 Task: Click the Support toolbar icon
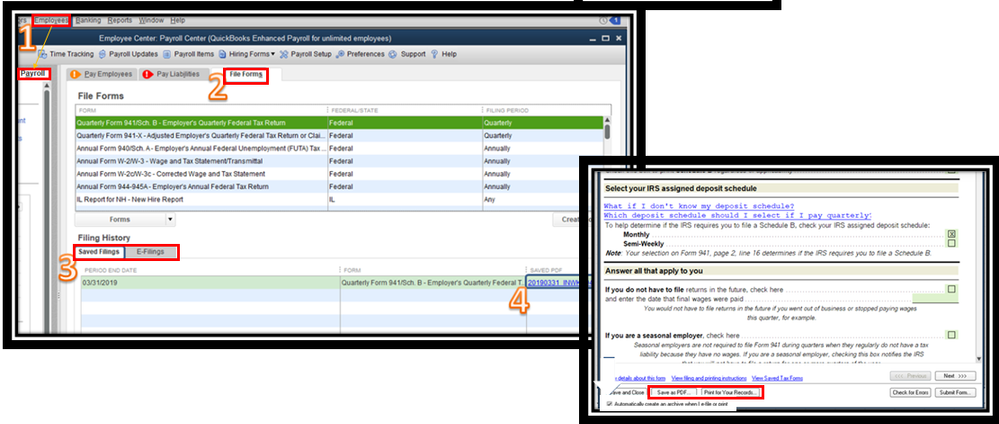click(x=393, y=54)
